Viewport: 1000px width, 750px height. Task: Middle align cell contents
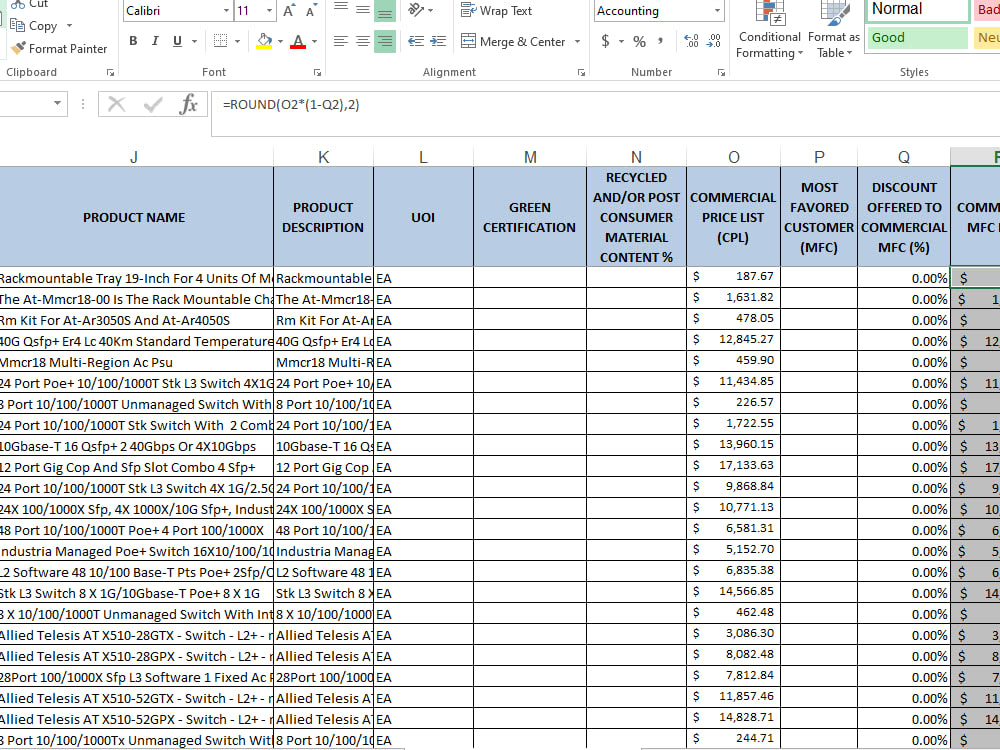(x=362, y=10)
